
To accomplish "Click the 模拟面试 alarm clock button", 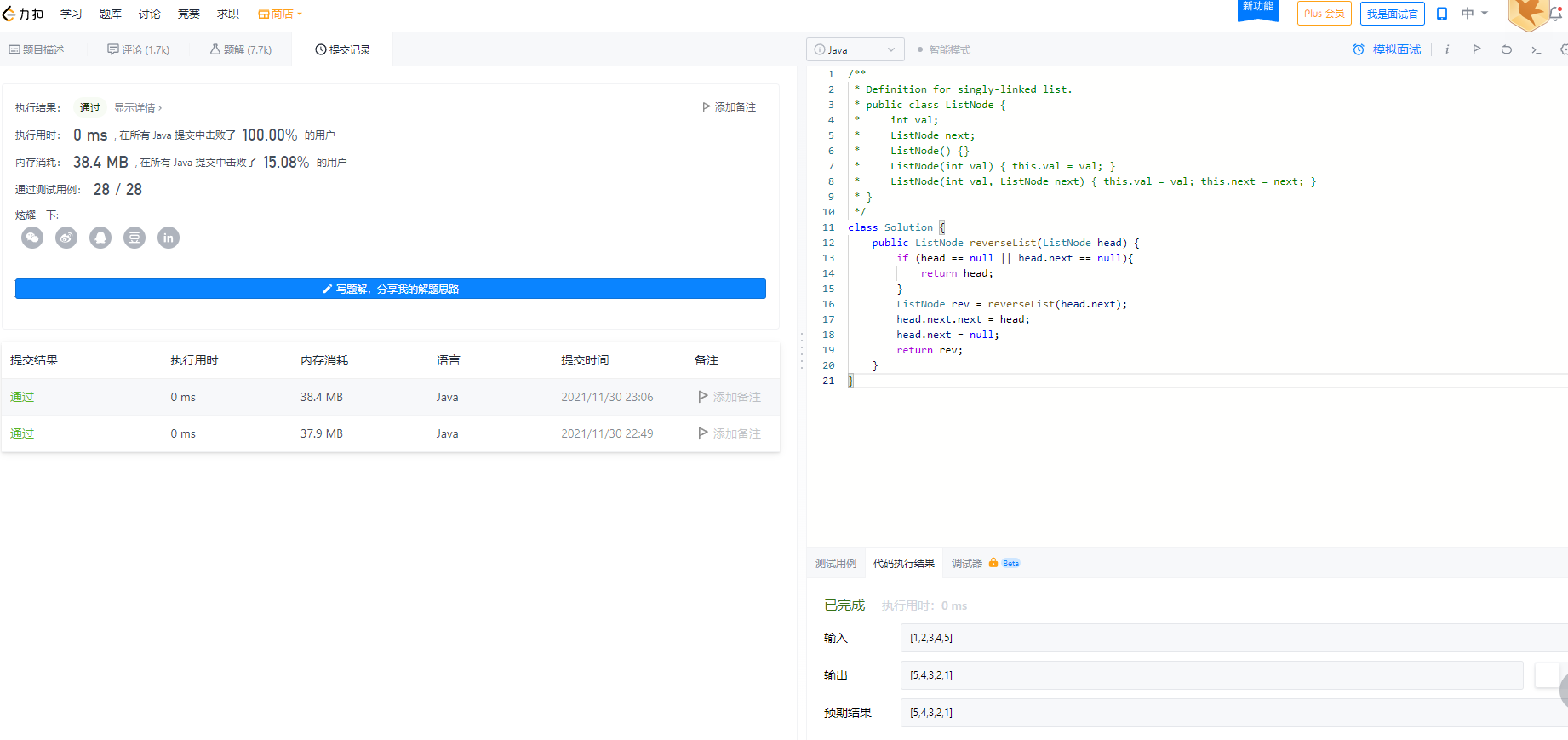I will pyautogui.click(x=1387, y=49).
